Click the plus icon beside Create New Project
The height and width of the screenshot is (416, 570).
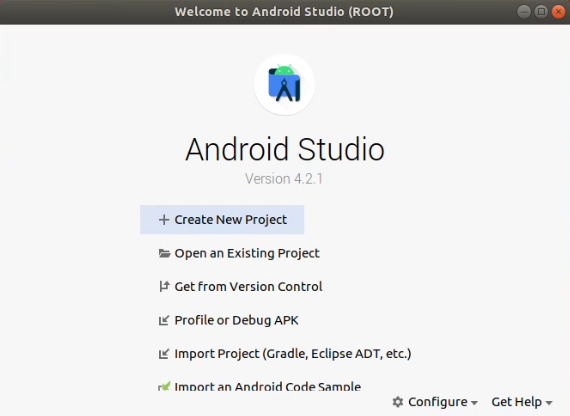click(x=164, y=220)
